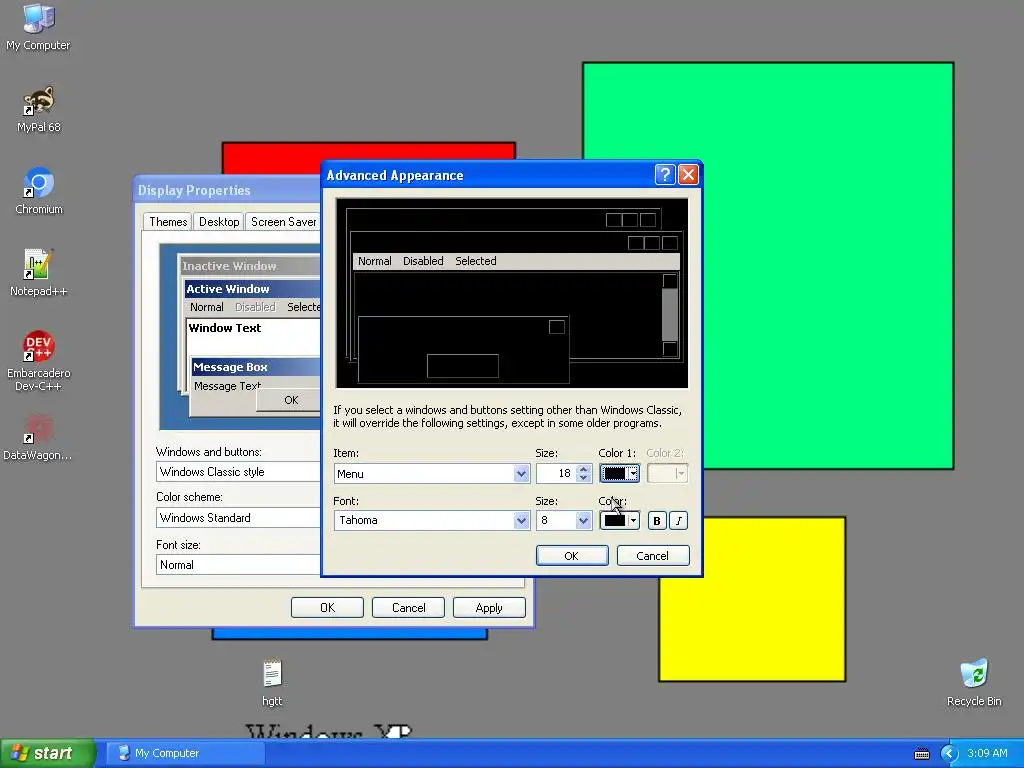Image resolution: width=1024 pixels, height=768 pixels.
Task: Toggle bold font style button
Action: tap(657, 520)
